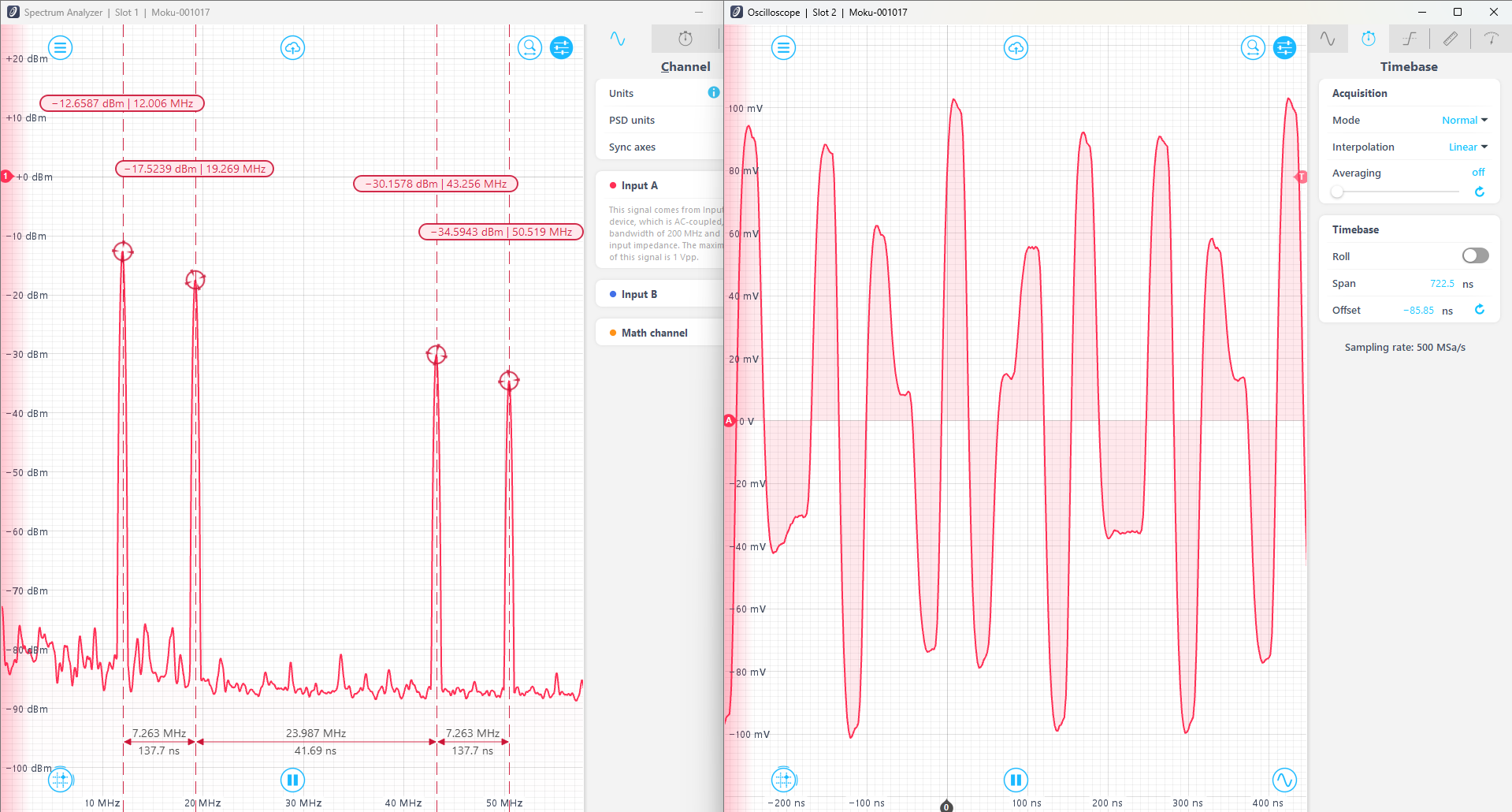Screen dimensions: 1512x812
Task: Click the autoscale crosshair icon in the Oscilloscope
Action: [x=783, y=779]
